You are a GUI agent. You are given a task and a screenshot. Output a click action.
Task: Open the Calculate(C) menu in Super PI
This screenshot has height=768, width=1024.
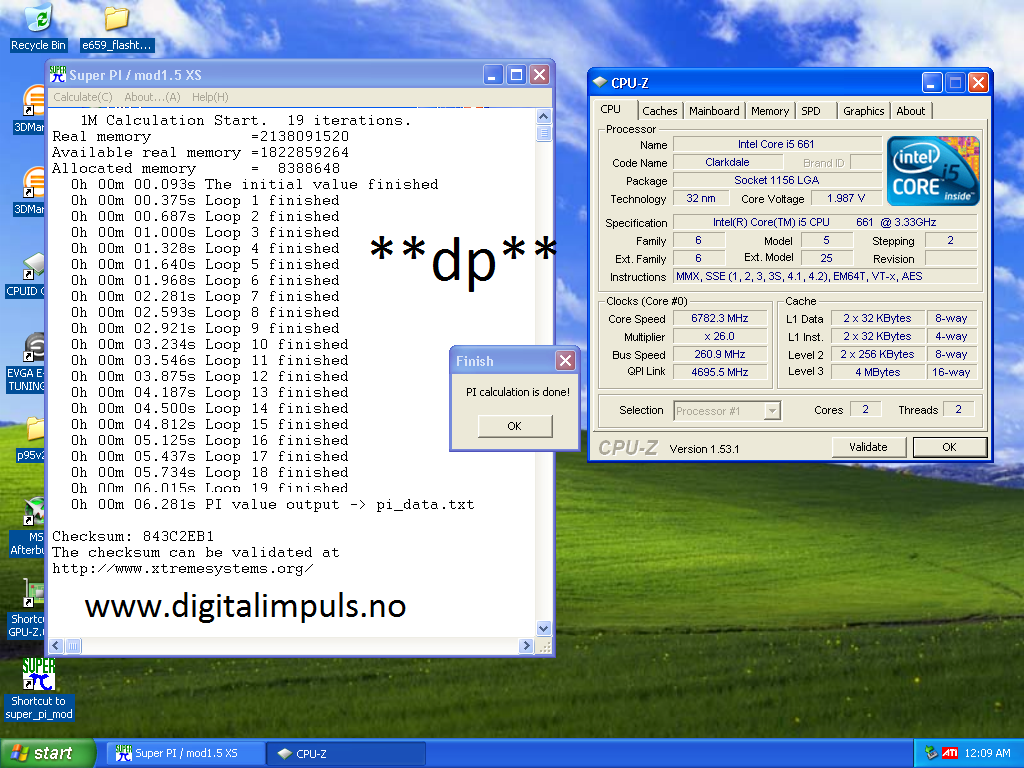pos(82,97)
